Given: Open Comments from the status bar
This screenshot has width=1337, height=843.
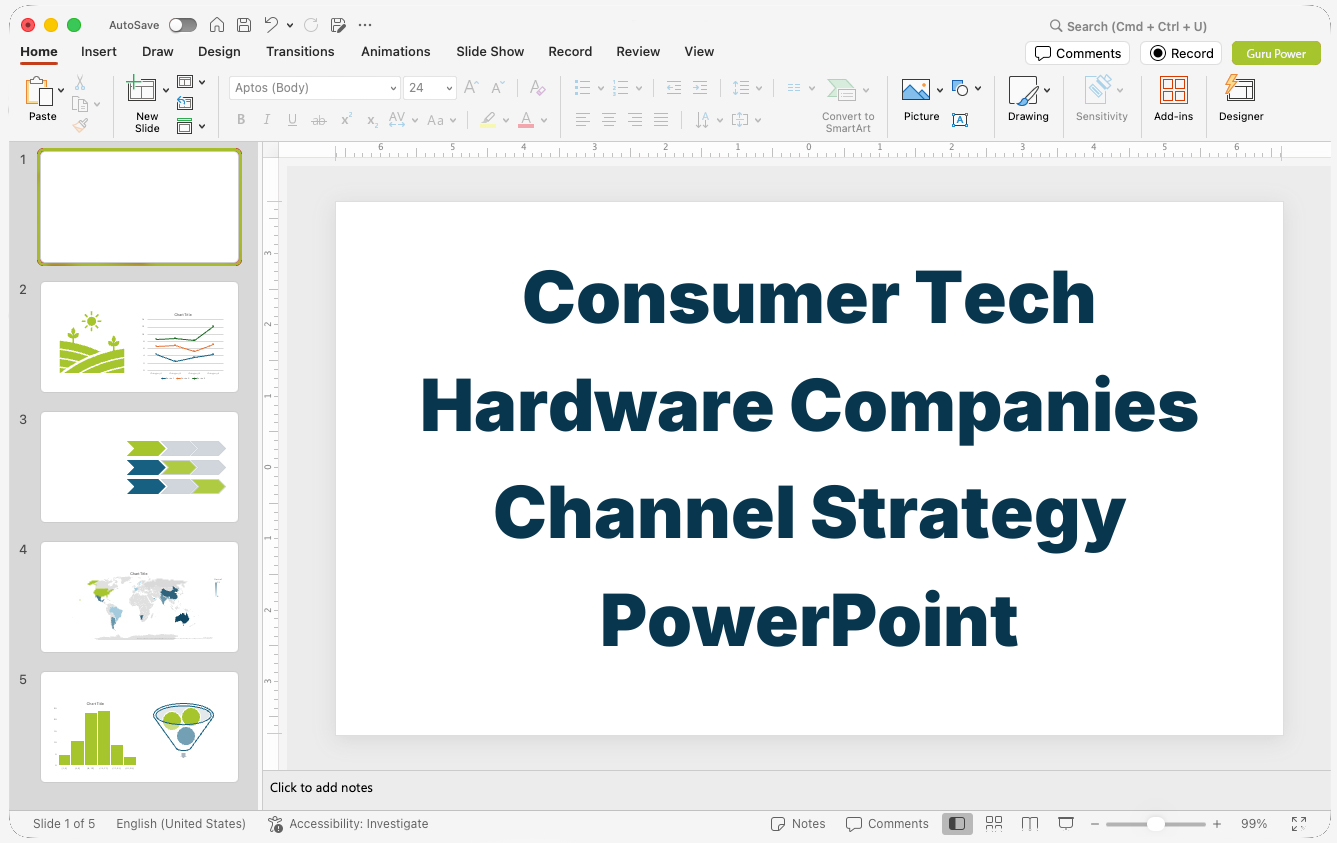Looking at the screenshot, I should [887, 824].
